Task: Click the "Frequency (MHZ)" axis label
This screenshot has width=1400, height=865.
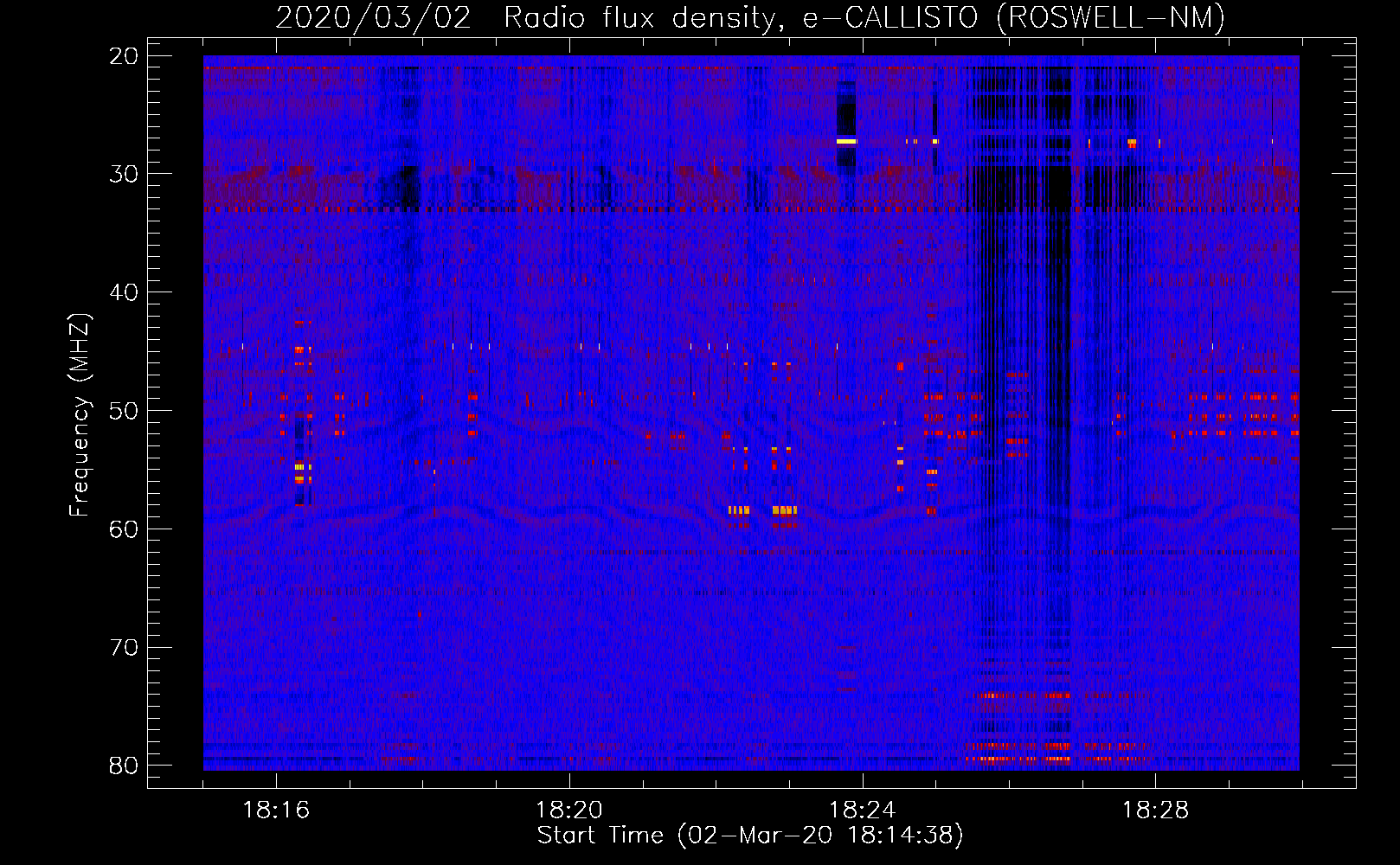Action: (x=80, y=415)
